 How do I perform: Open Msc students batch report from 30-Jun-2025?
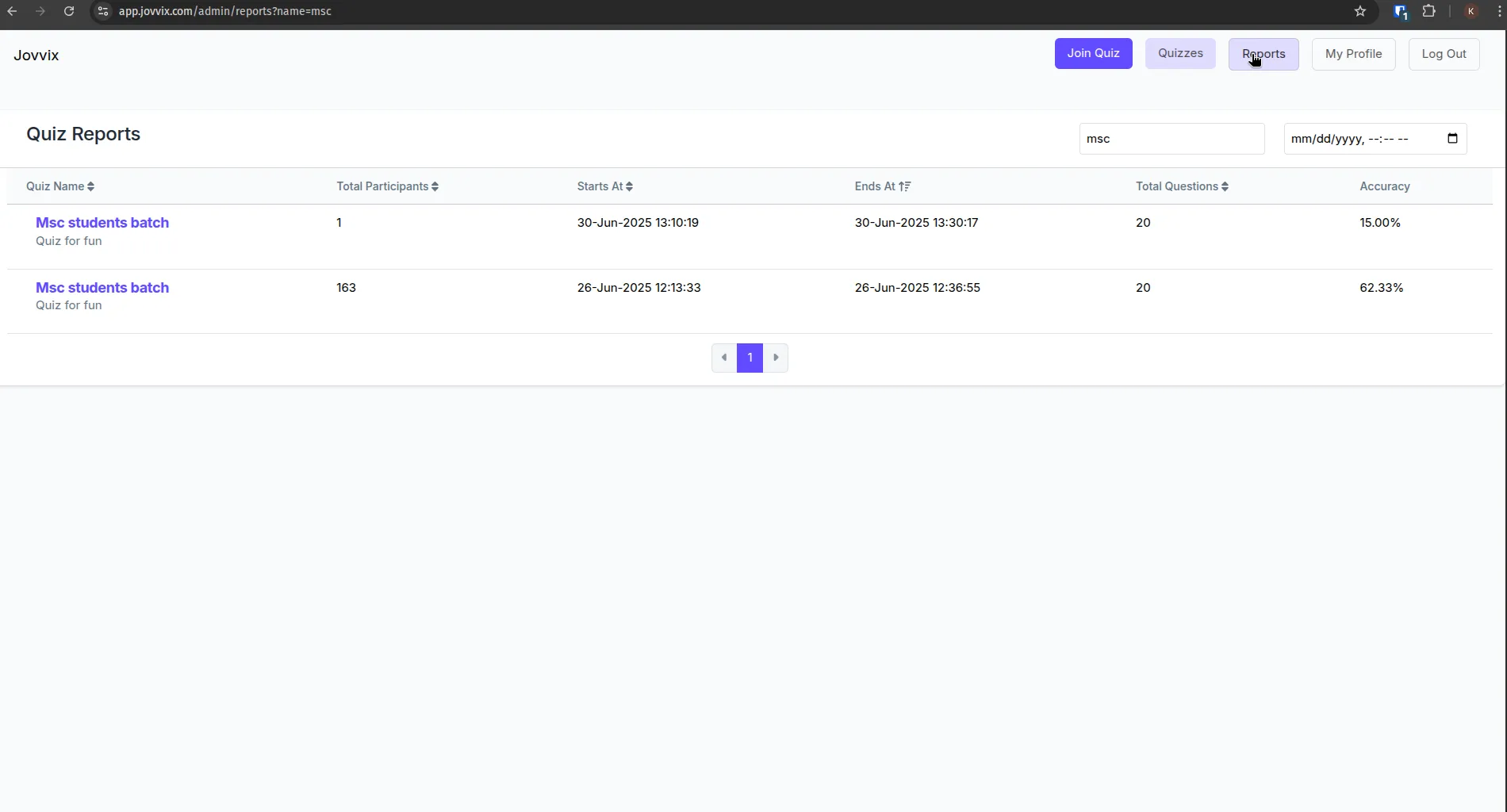pyautogui.click(x=102, y=223)
